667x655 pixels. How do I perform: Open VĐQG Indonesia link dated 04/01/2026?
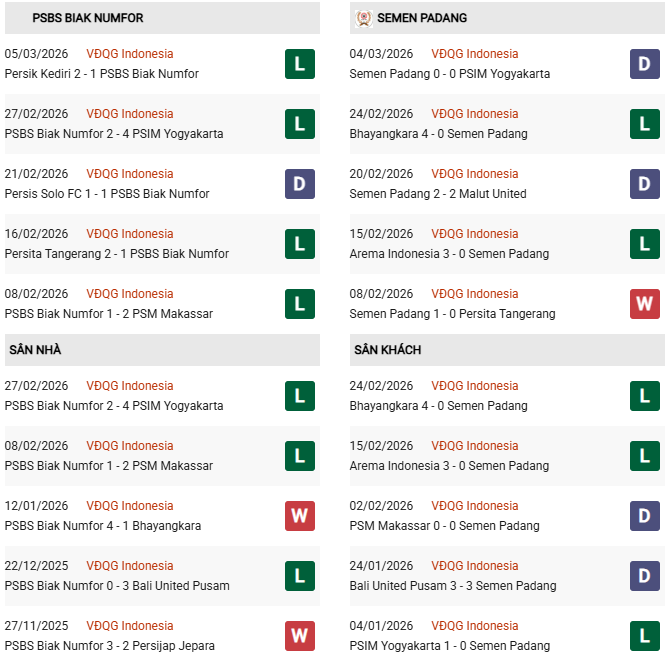[474, 626]
